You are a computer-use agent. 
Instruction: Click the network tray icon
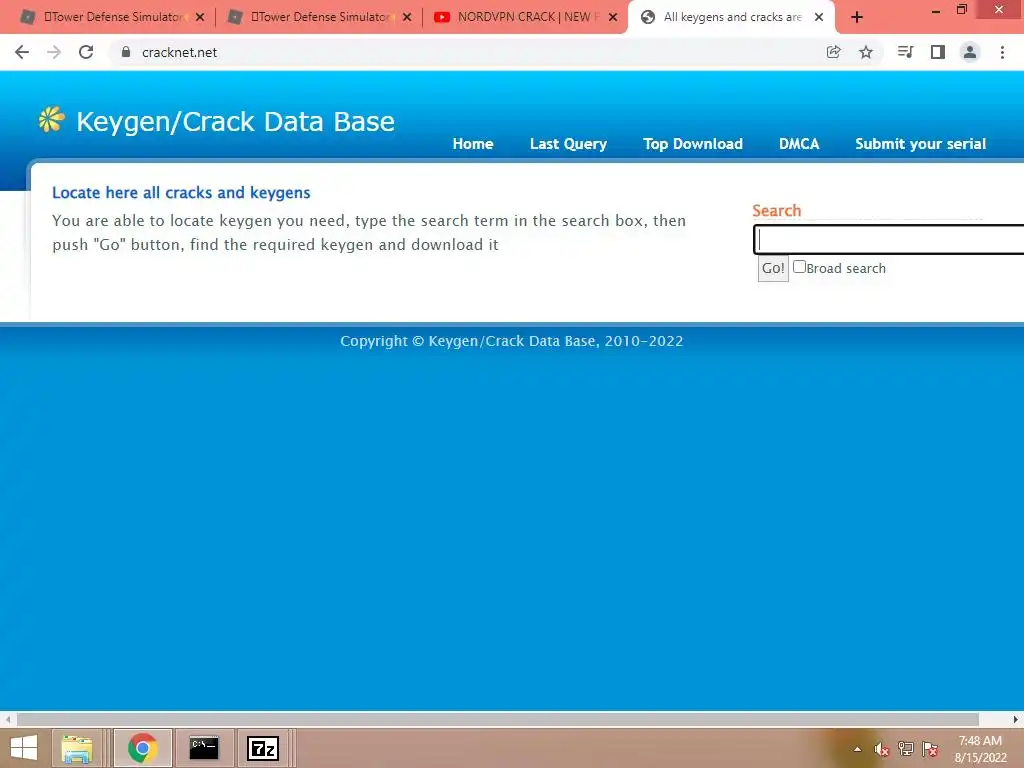pyautogui.click(x=906, y=749)
